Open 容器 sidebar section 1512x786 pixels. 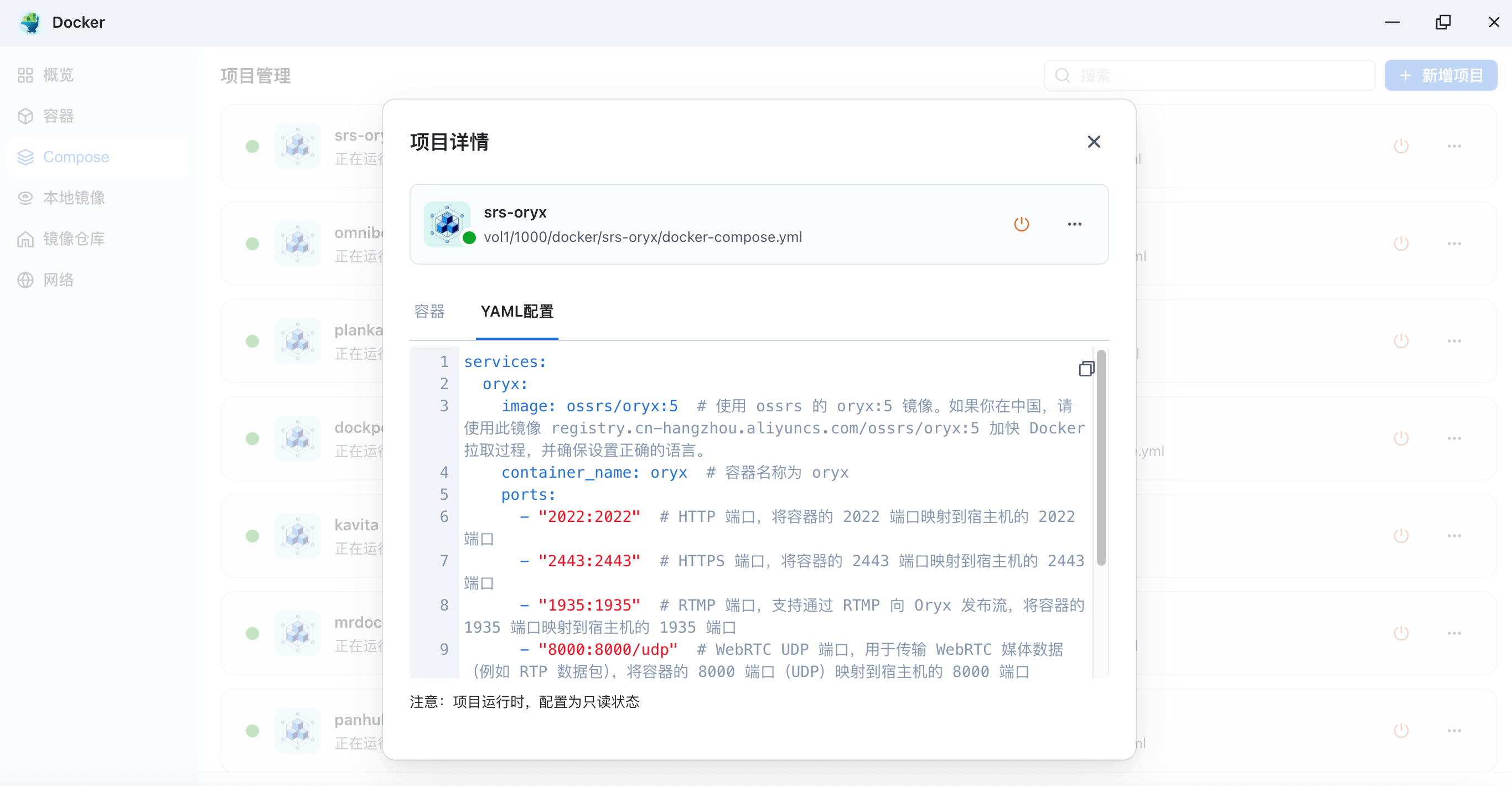pyautogui.click(x=58, y=116)
